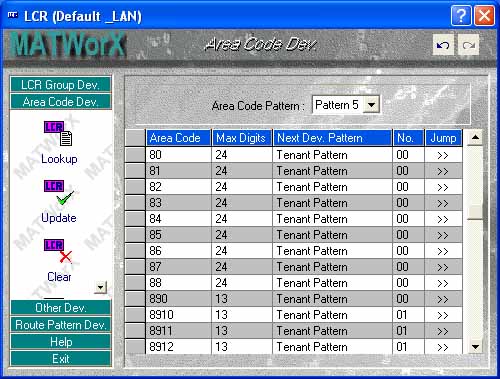Click the Update LCR checkmark icon
The width and height of the screenshot is (500, 379).
tap(59, 193)
